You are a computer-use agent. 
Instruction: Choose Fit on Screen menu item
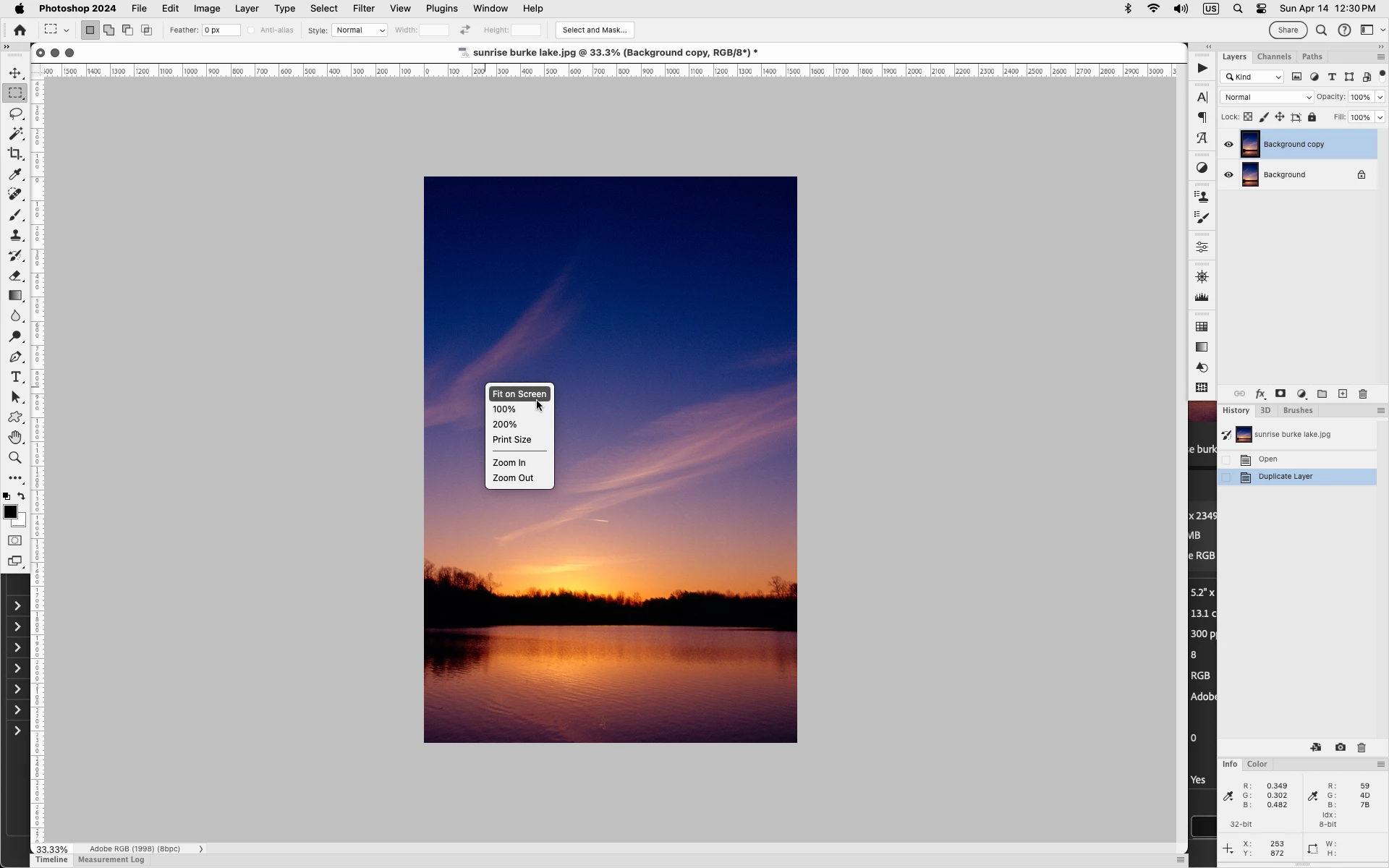(519, 394)
